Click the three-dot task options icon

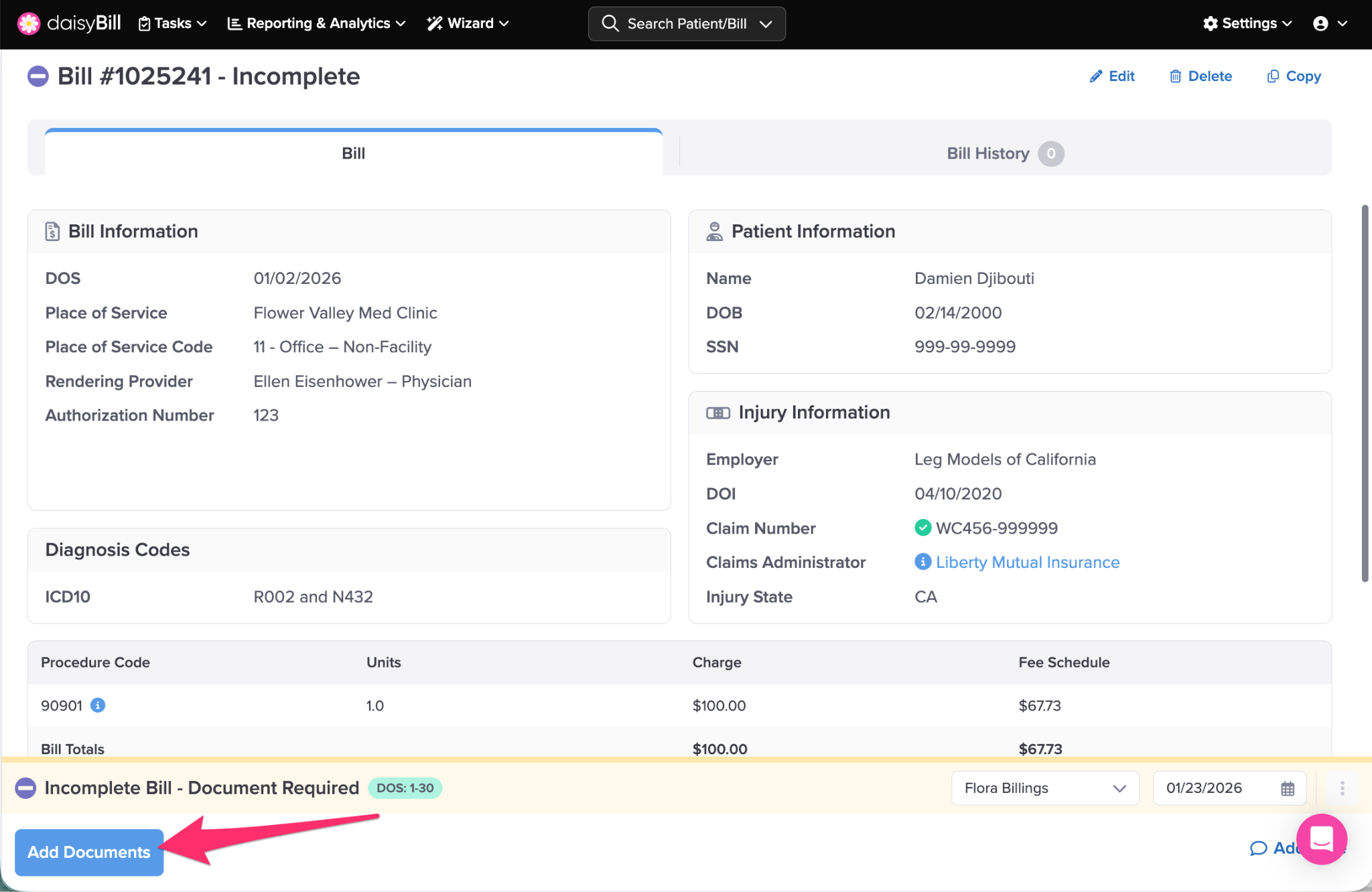[x=1342, y=788]
